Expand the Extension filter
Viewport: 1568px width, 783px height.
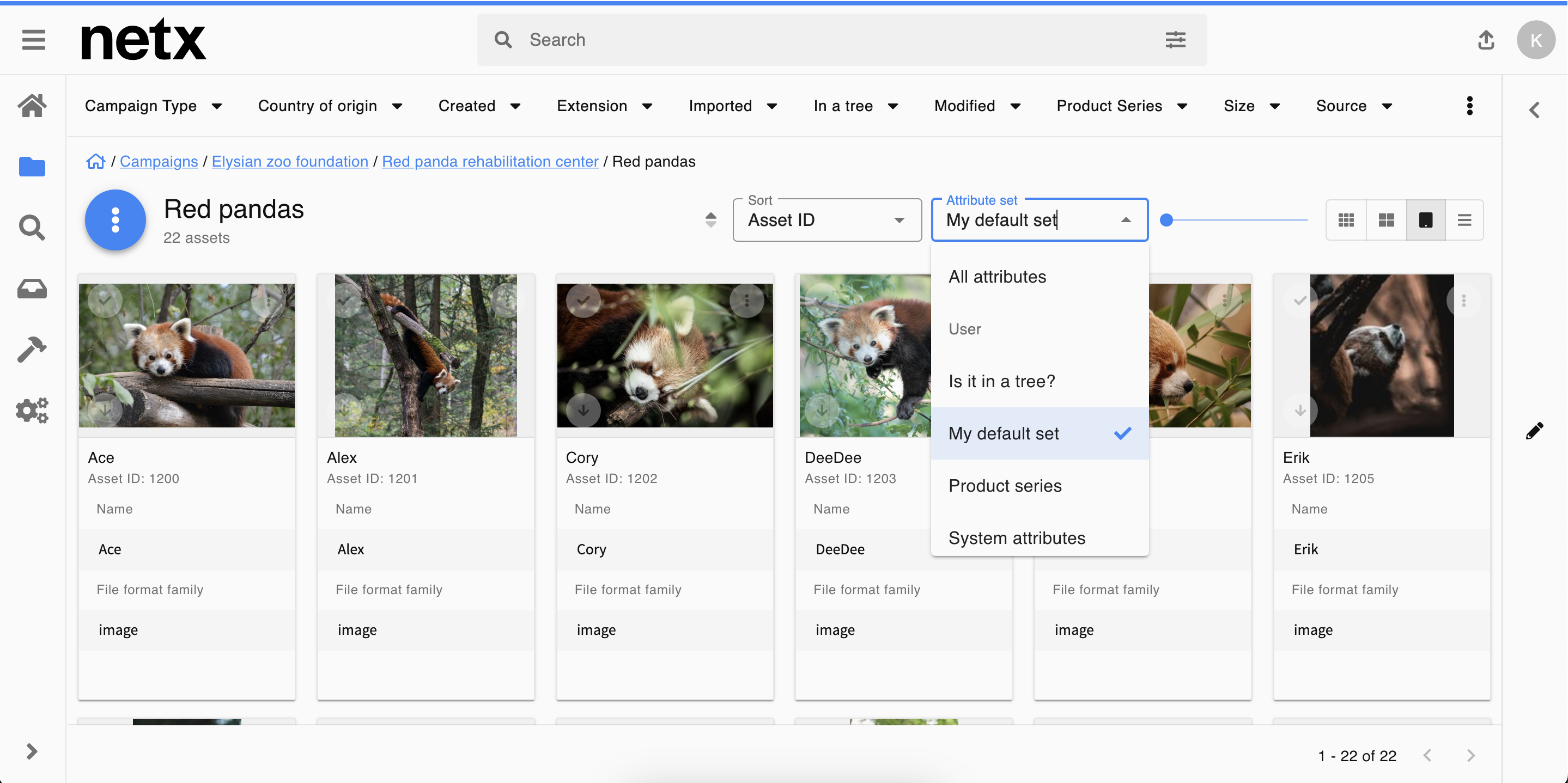604,106
